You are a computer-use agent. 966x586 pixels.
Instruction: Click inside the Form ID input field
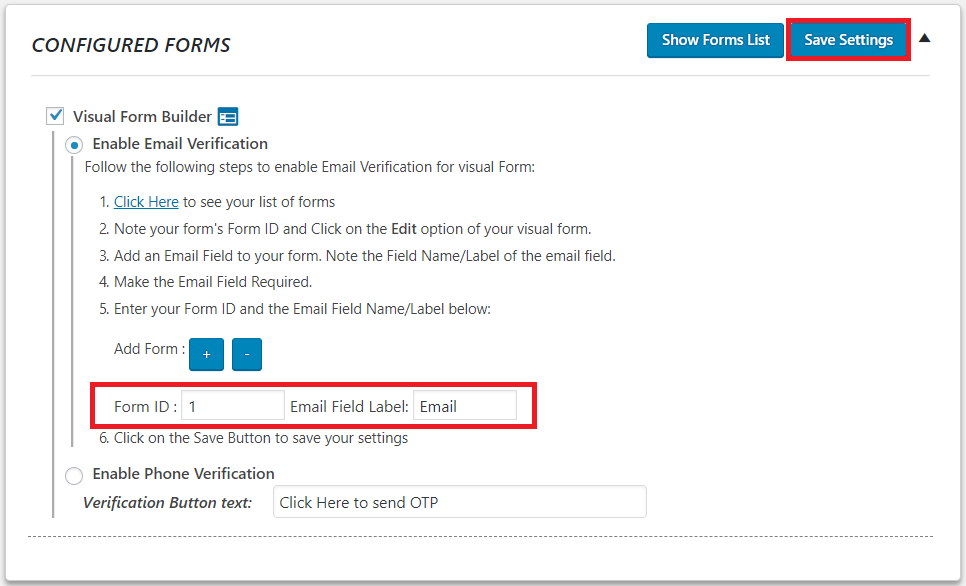tap(232, 405)
